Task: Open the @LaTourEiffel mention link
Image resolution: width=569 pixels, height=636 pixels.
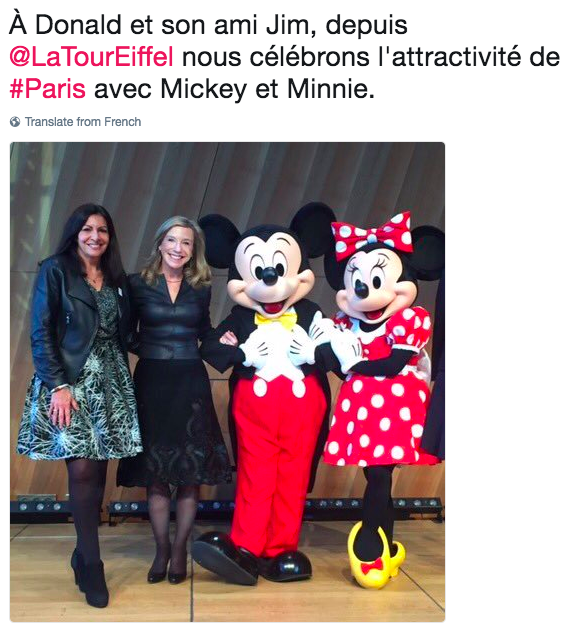Action: pyautogui.click(x=92, y=57)
